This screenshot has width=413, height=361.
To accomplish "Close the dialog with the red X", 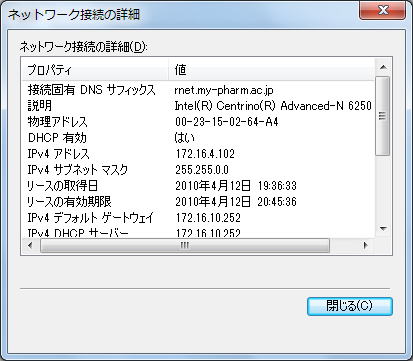I will point(382,11).
